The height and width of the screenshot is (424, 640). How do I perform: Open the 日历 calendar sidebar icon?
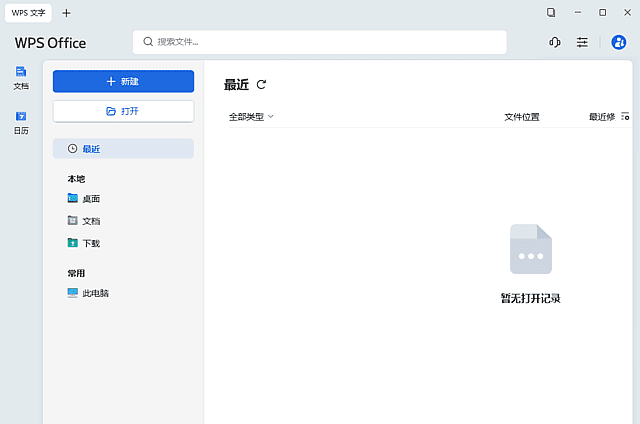tap(21, 122)
